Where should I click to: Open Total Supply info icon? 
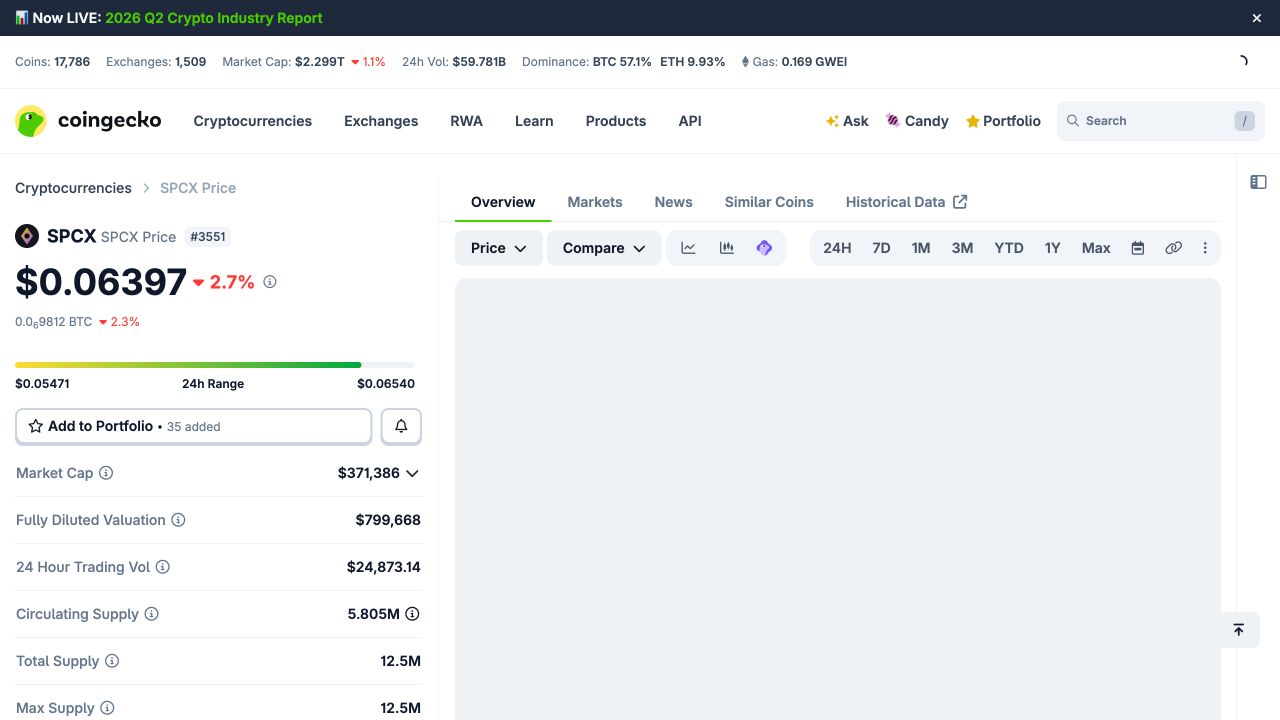112,661
